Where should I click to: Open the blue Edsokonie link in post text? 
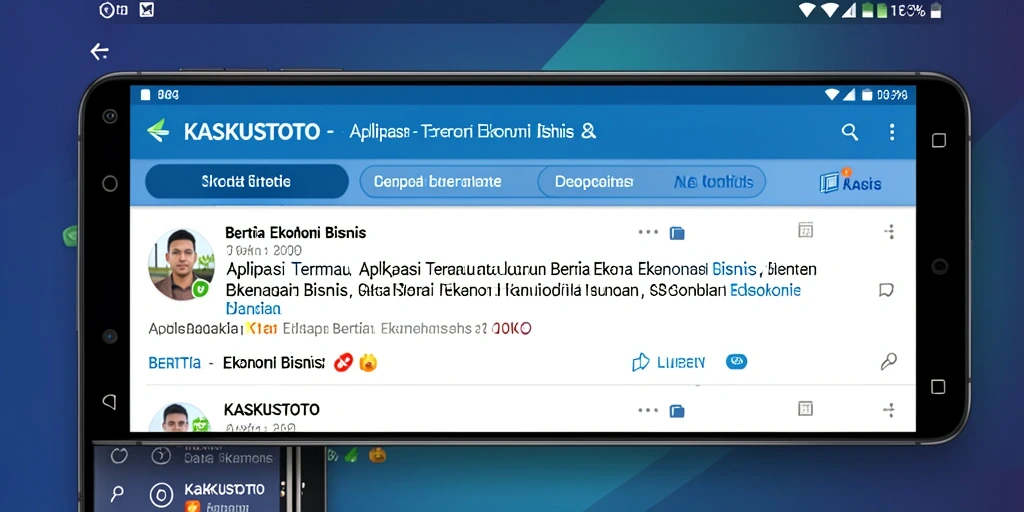coord(765,290)
